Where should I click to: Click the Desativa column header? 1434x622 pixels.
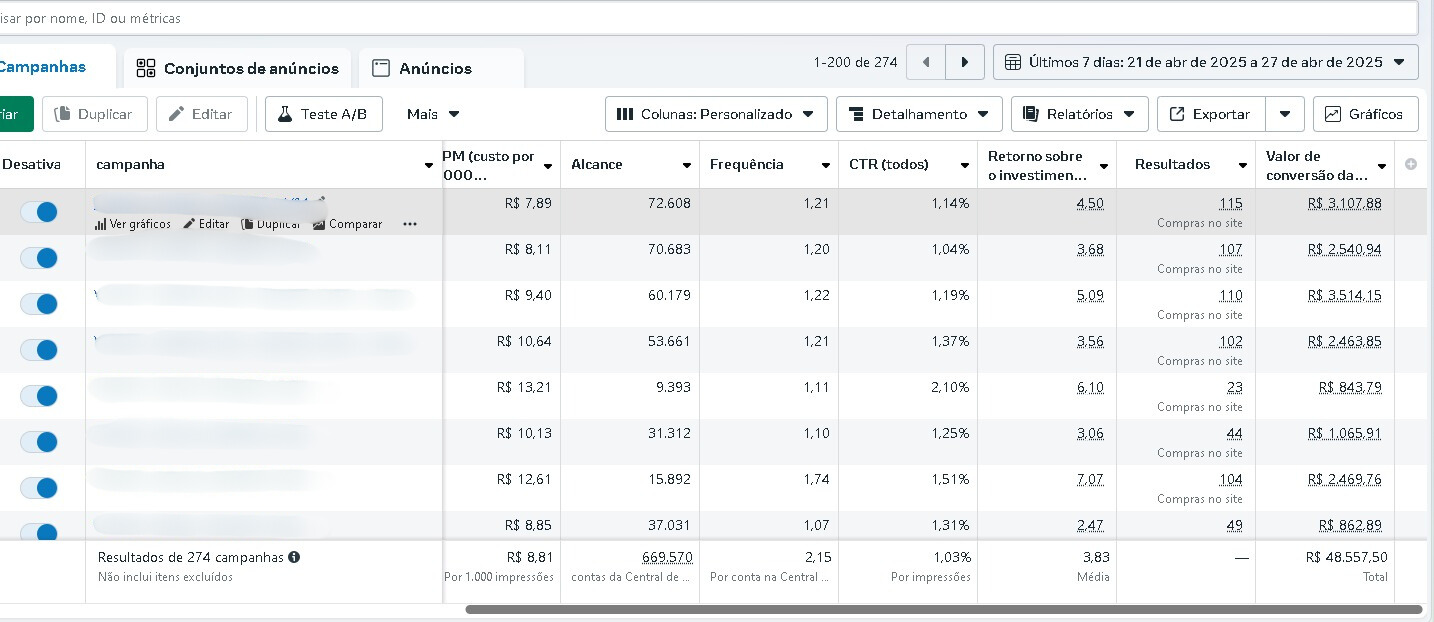31,164
